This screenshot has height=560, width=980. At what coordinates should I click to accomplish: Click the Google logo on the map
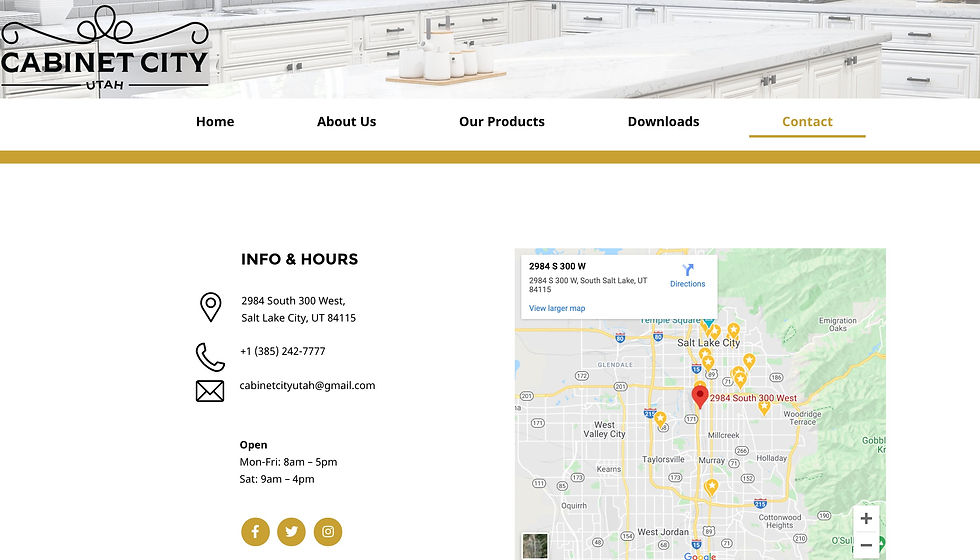coord(699,556)
